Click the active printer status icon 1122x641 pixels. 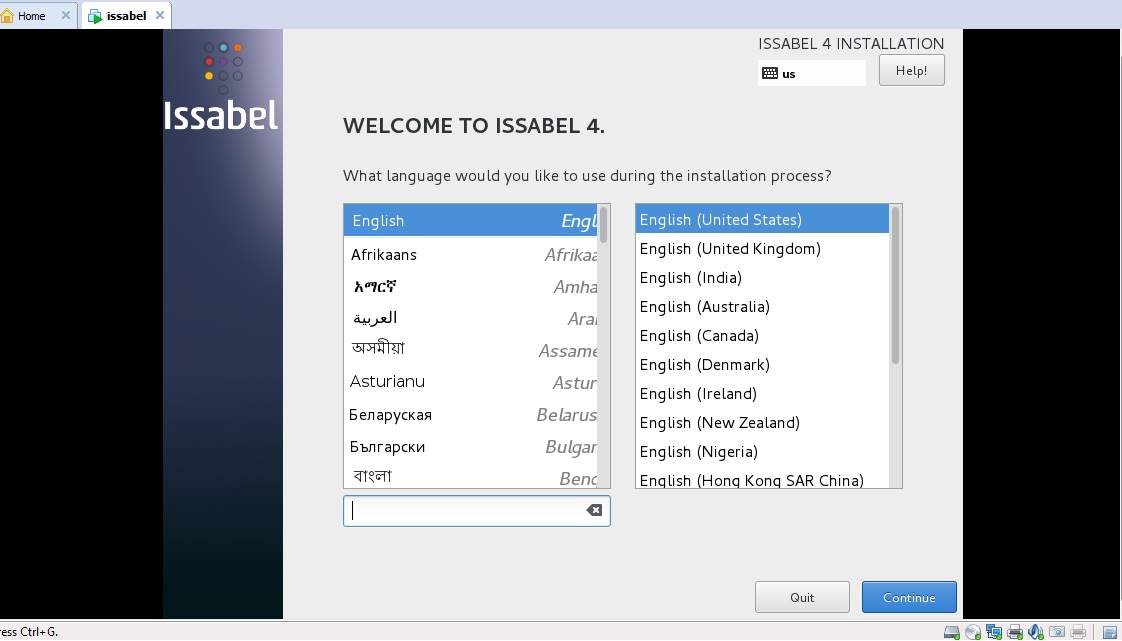(1015, 632)
